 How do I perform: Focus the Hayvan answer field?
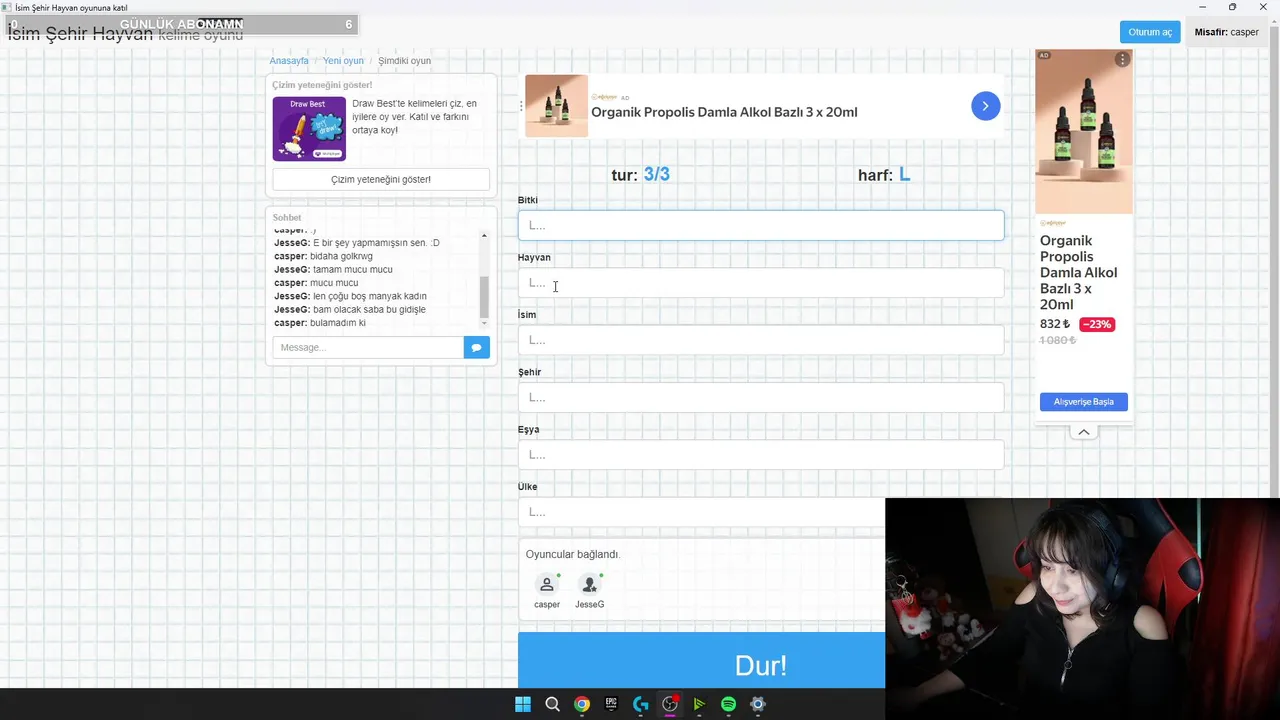761,283
